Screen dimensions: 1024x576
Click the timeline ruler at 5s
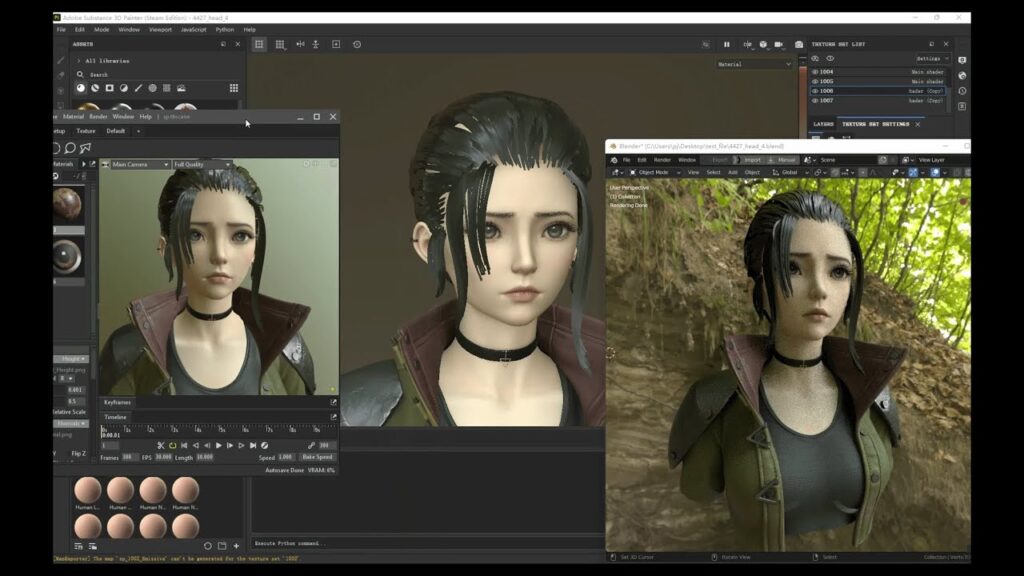(x=221, y=430)
